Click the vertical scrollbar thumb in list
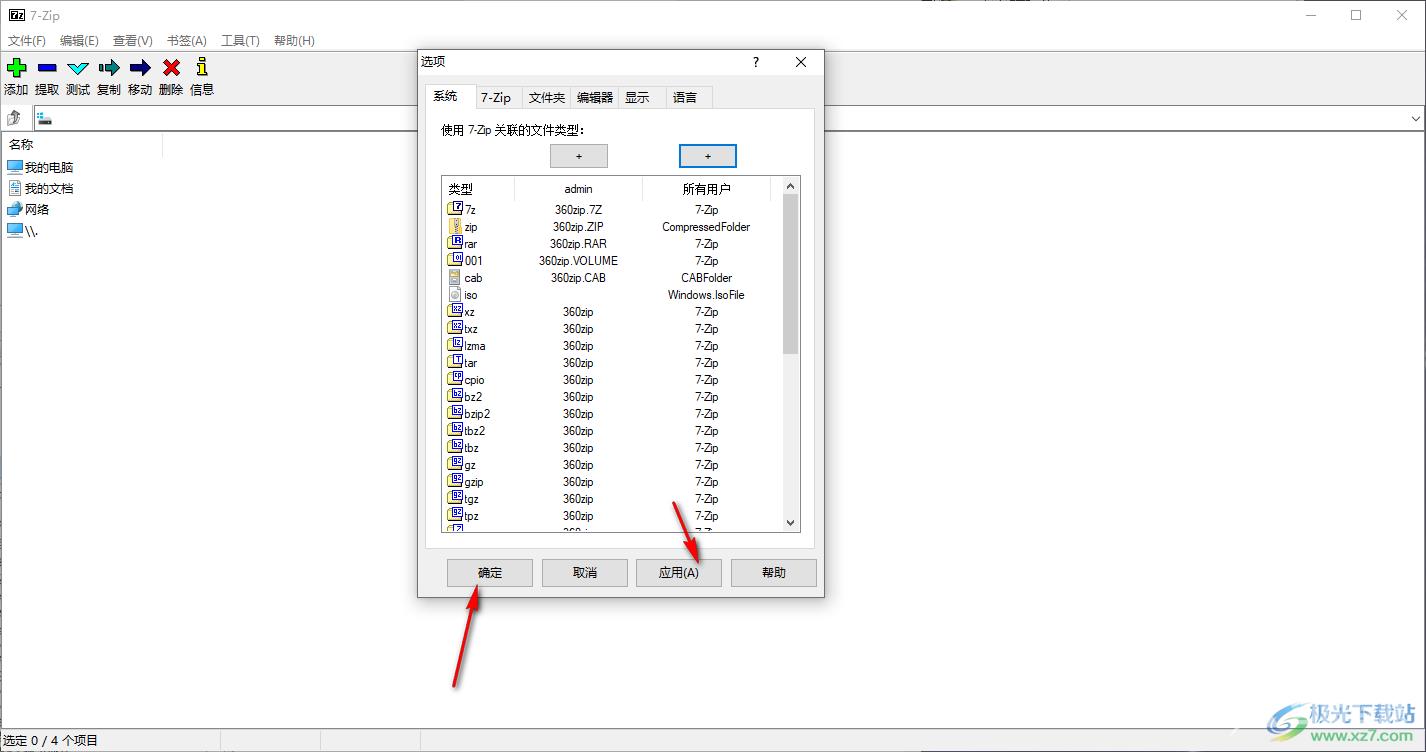This screenshot has width=1426, height=752. point(791,274)
